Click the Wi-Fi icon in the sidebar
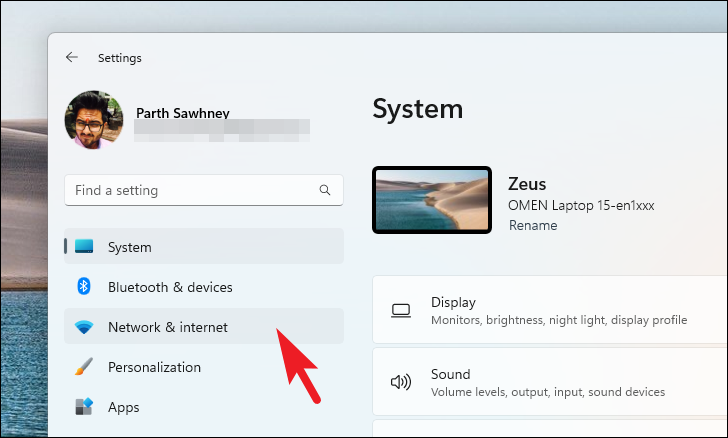The width and height of the screenshot is (728, 438). [x=84, y=327]
